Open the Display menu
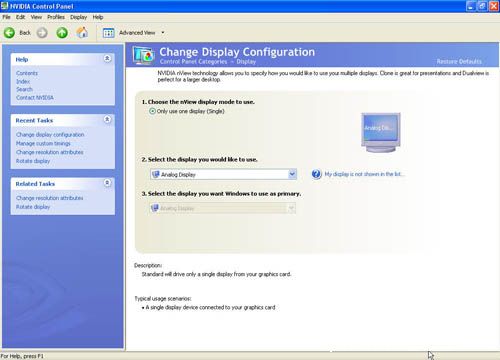The image size is (500, 360). coord(78,17)
